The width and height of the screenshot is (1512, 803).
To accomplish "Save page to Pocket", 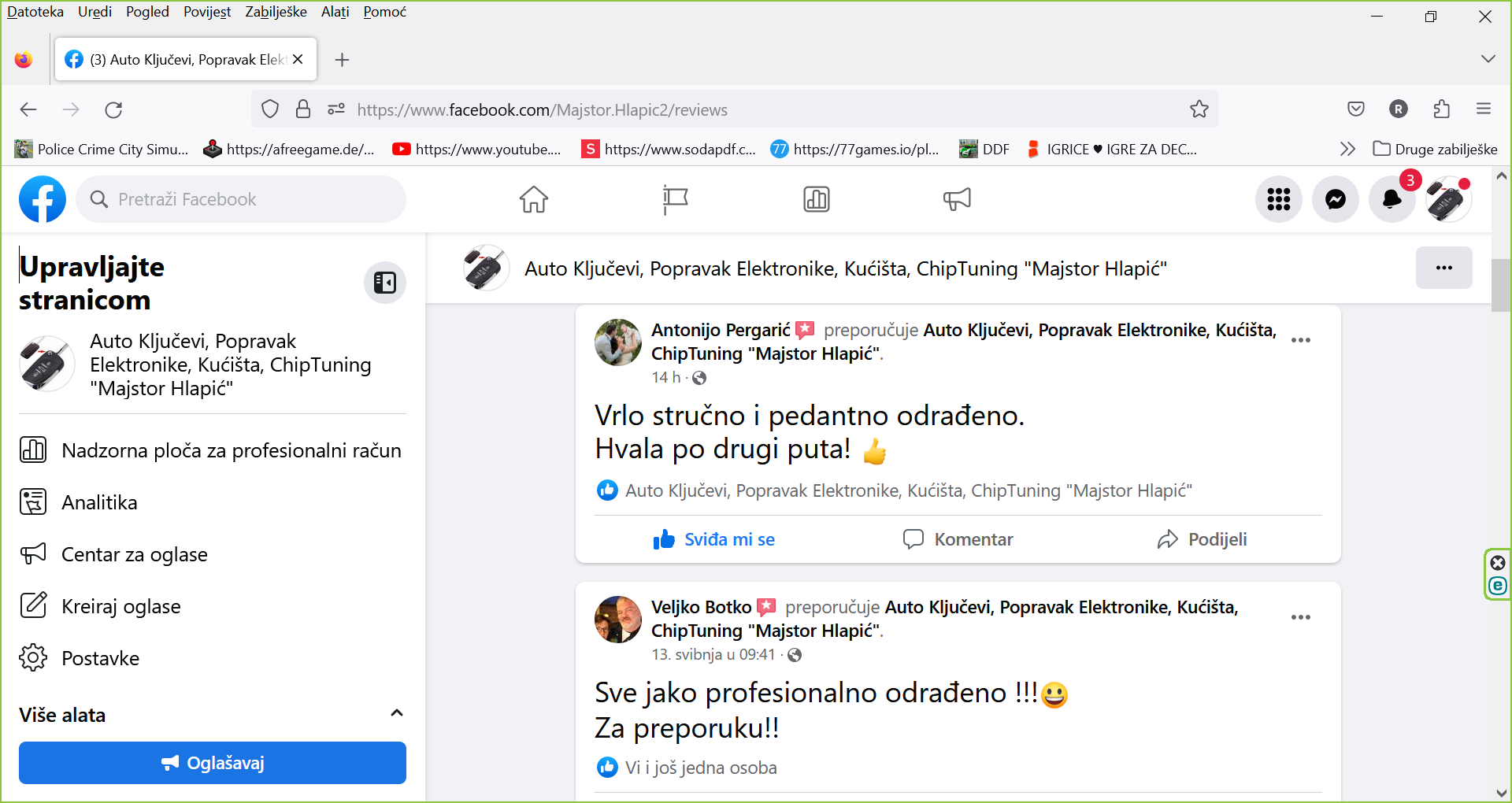I will pyautogui.click(x=1356, y=109).
